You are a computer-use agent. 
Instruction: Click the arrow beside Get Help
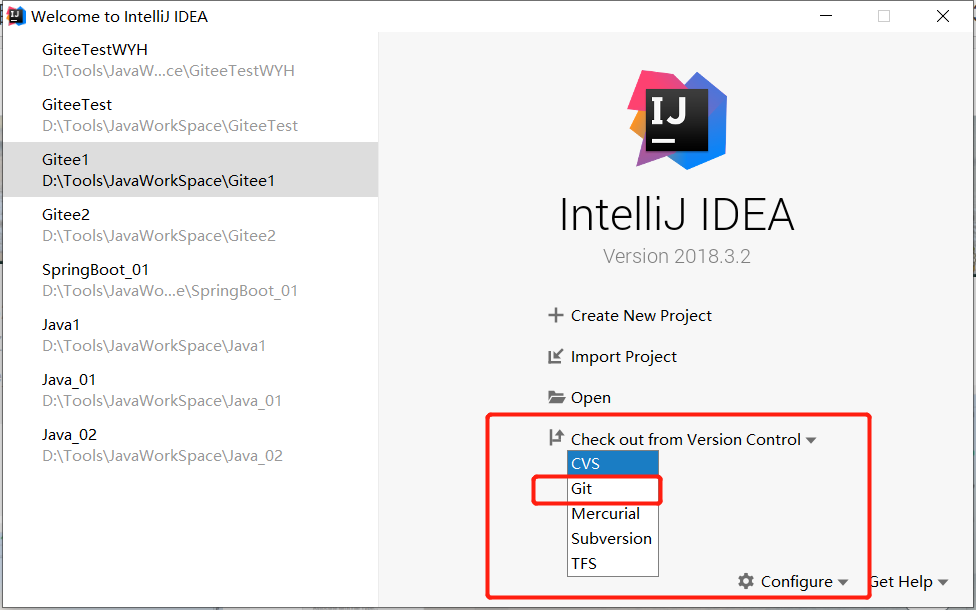pyautogui.click(x=943, y=583)
